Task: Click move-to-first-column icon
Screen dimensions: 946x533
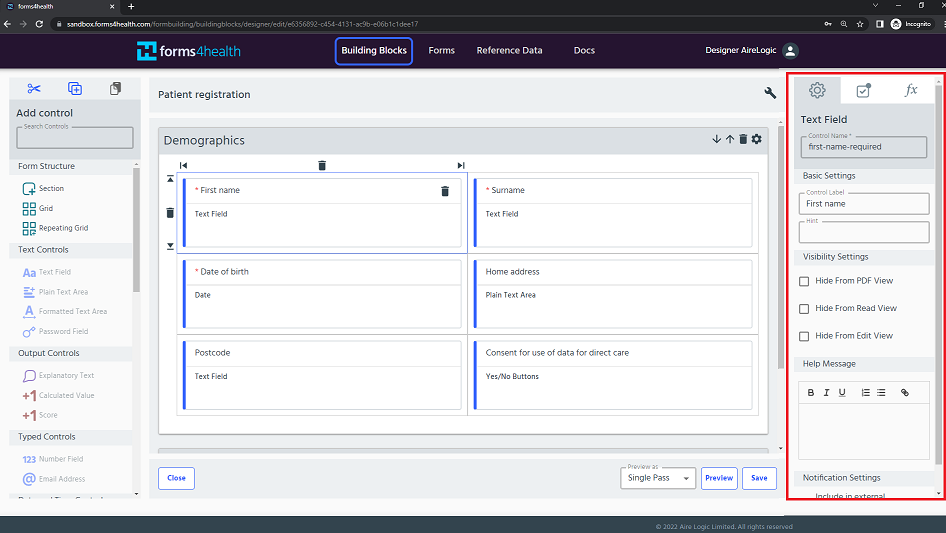Action: point(183,165)
